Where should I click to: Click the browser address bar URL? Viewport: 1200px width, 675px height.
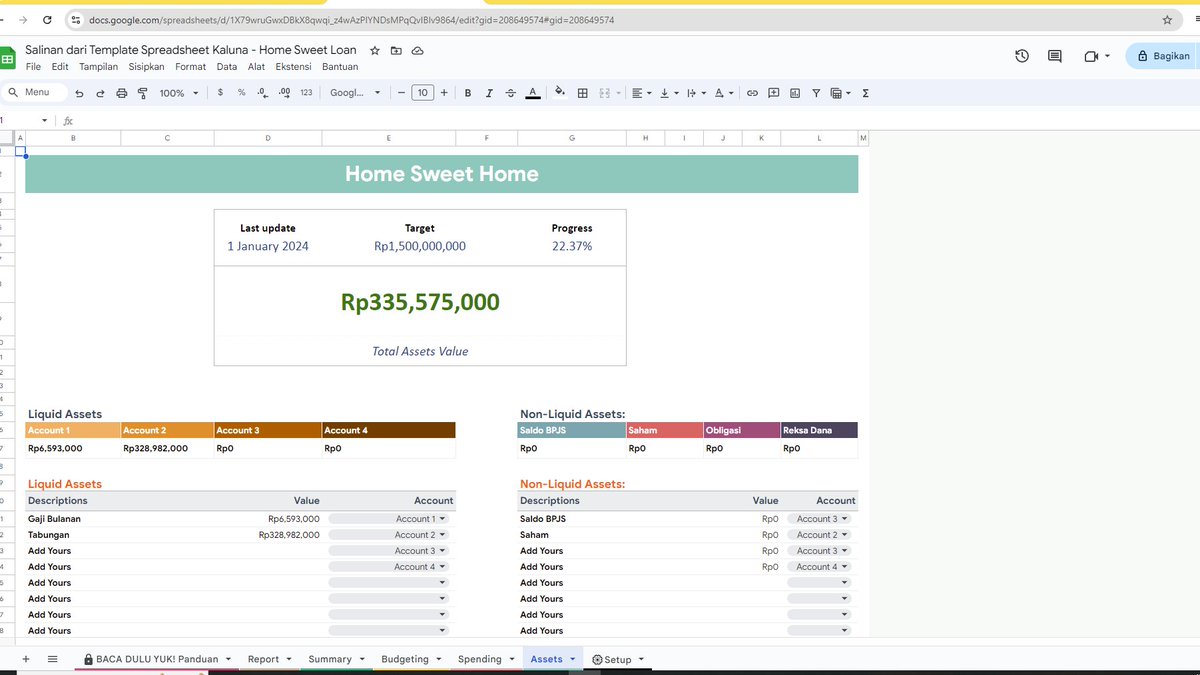[x=350, y=20]
